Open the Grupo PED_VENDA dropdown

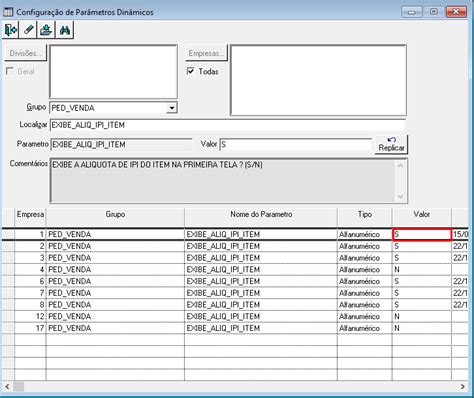point(172,108)
